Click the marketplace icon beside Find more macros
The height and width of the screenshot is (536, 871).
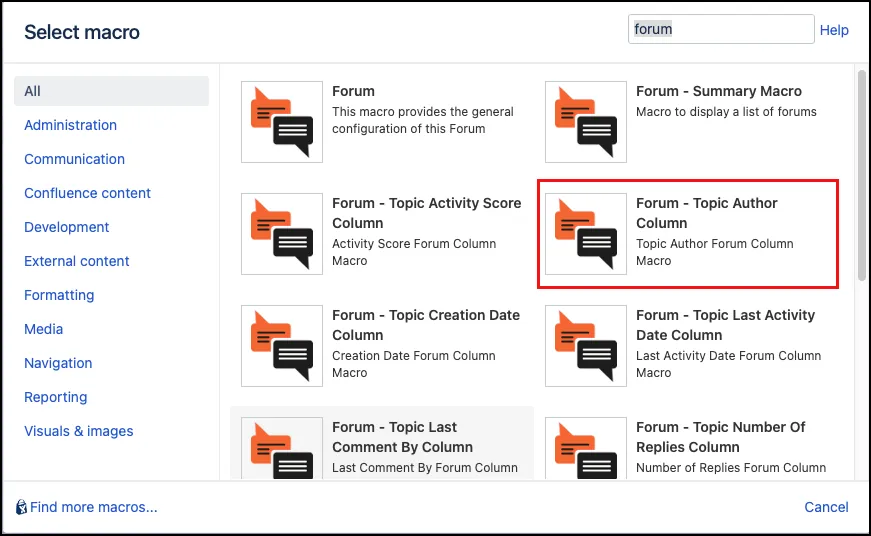[x=21, y=507]
